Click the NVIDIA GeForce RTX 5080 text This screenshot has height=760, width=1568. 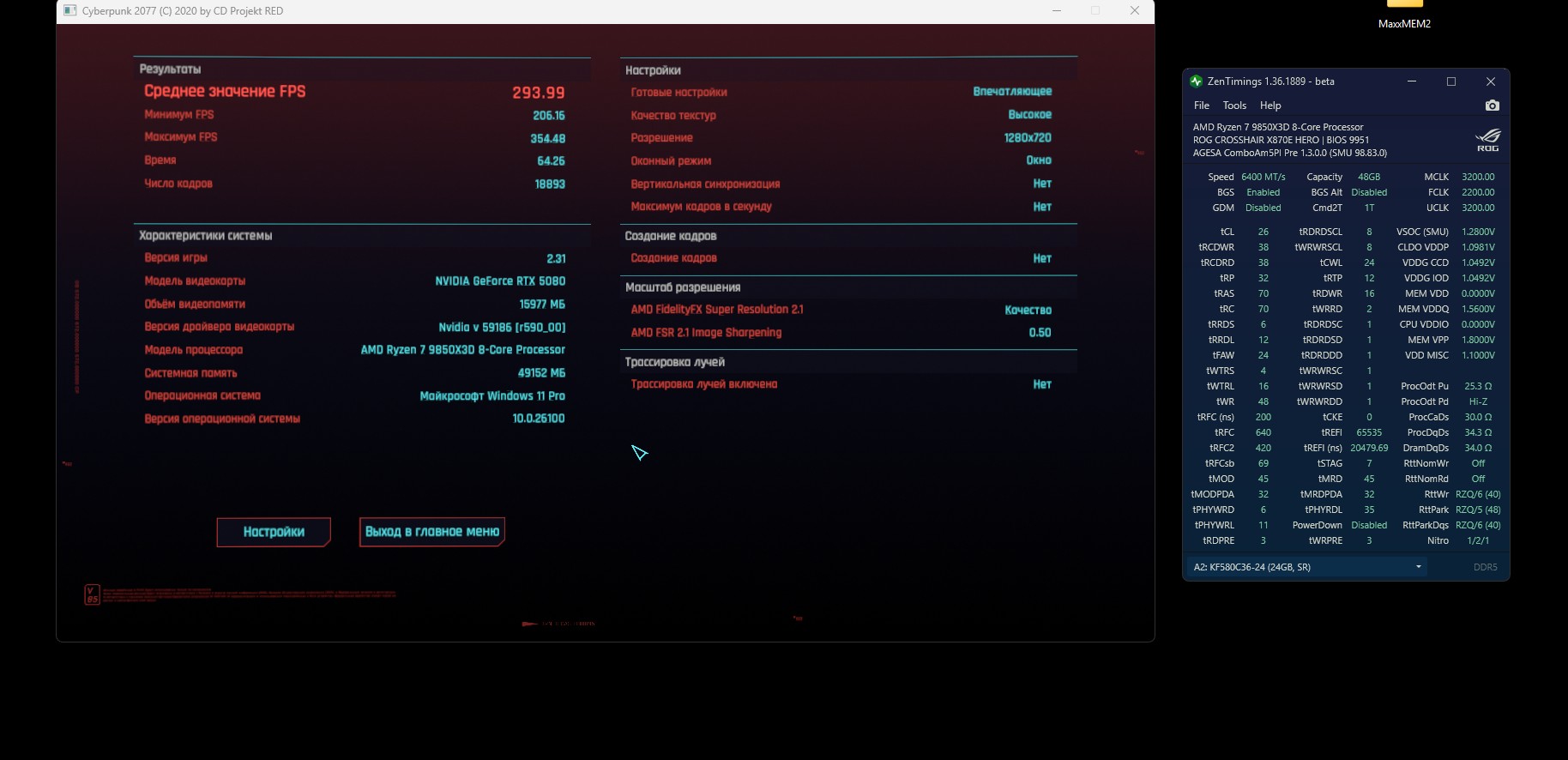coord(500,281)
